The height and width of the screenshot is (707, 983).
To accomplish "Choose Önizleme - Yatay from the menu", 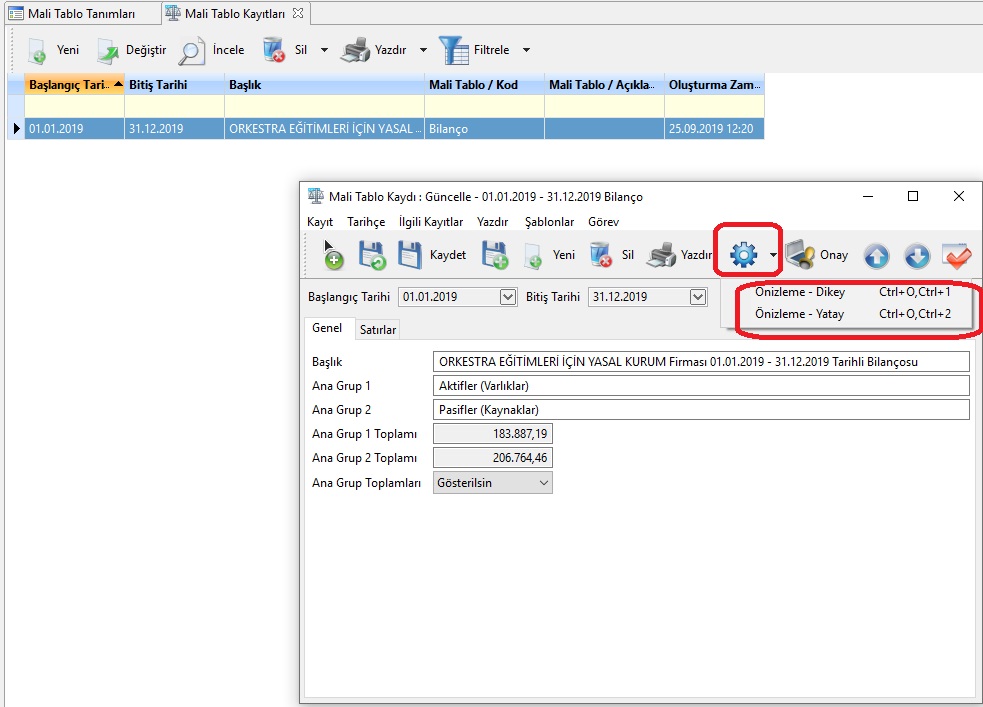I will 800,314.
